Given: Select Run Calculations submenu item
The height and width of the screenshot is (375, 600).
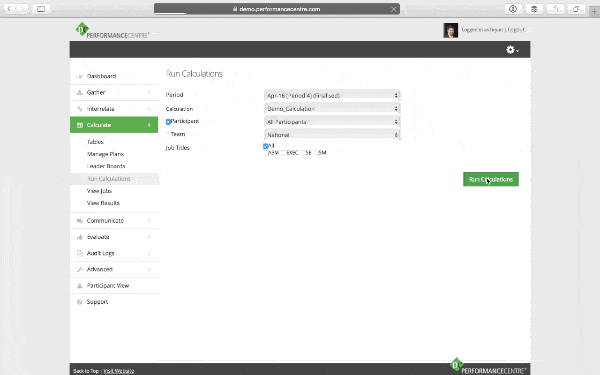Looking at the screenshot, I should pos(109,179).
